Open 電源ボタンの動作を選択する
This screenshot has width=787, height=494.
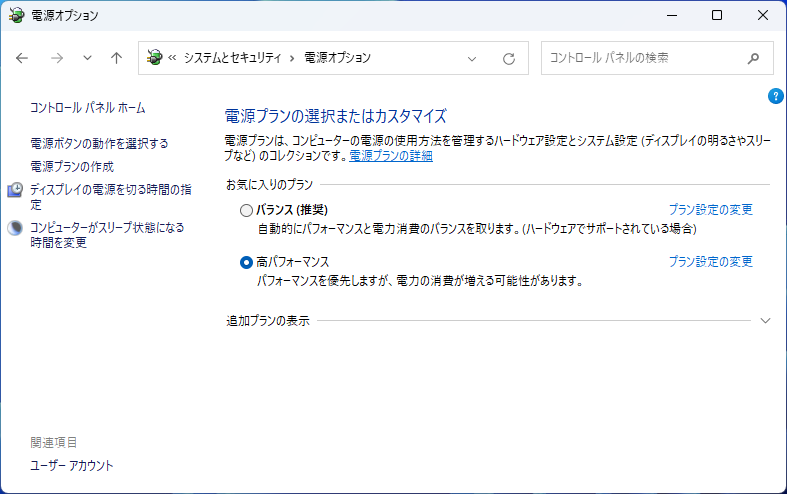(99, 144)
